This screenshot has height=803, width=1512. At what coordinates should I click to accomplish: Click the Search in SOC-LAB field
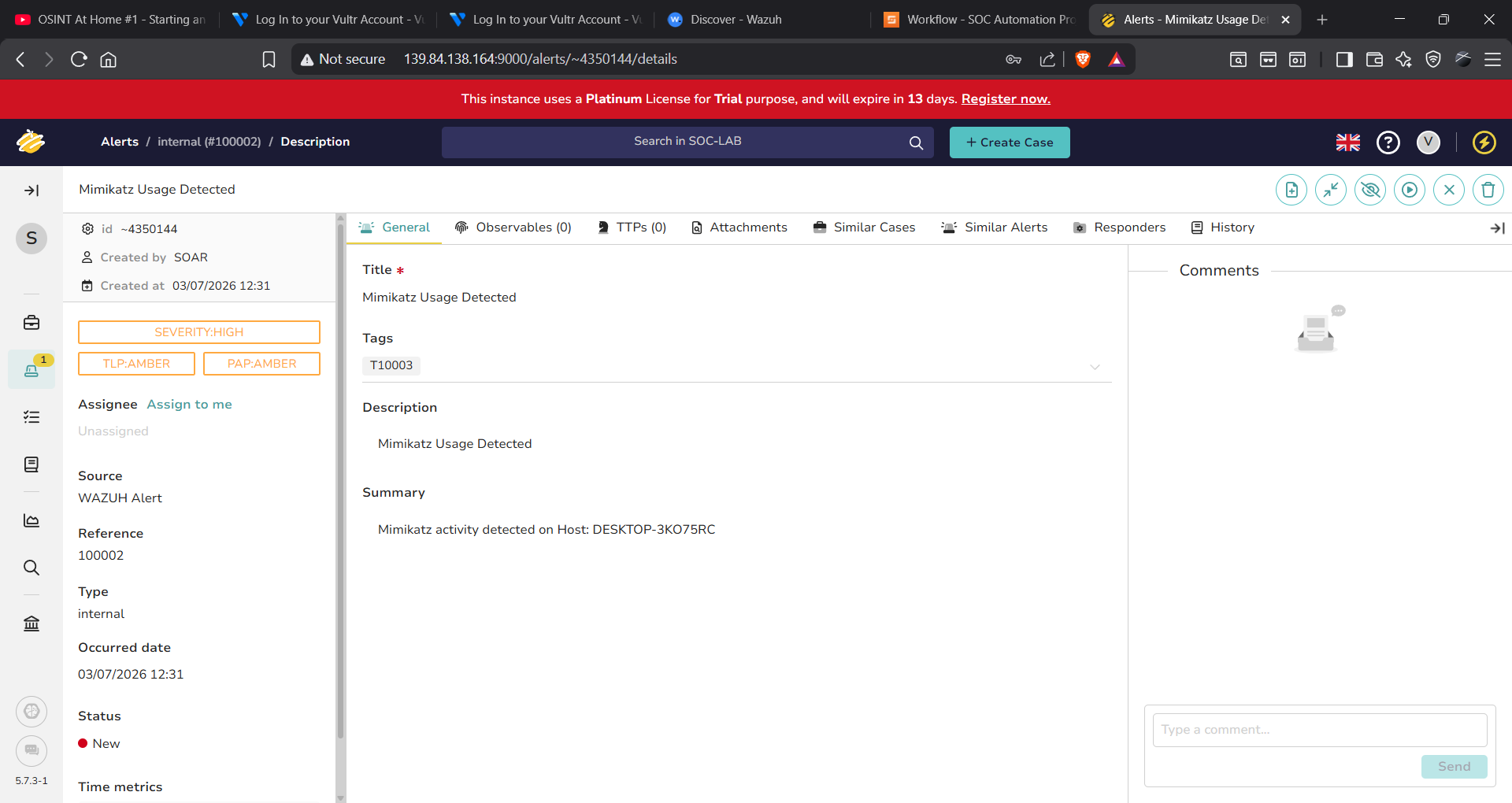tap(687, 142)
